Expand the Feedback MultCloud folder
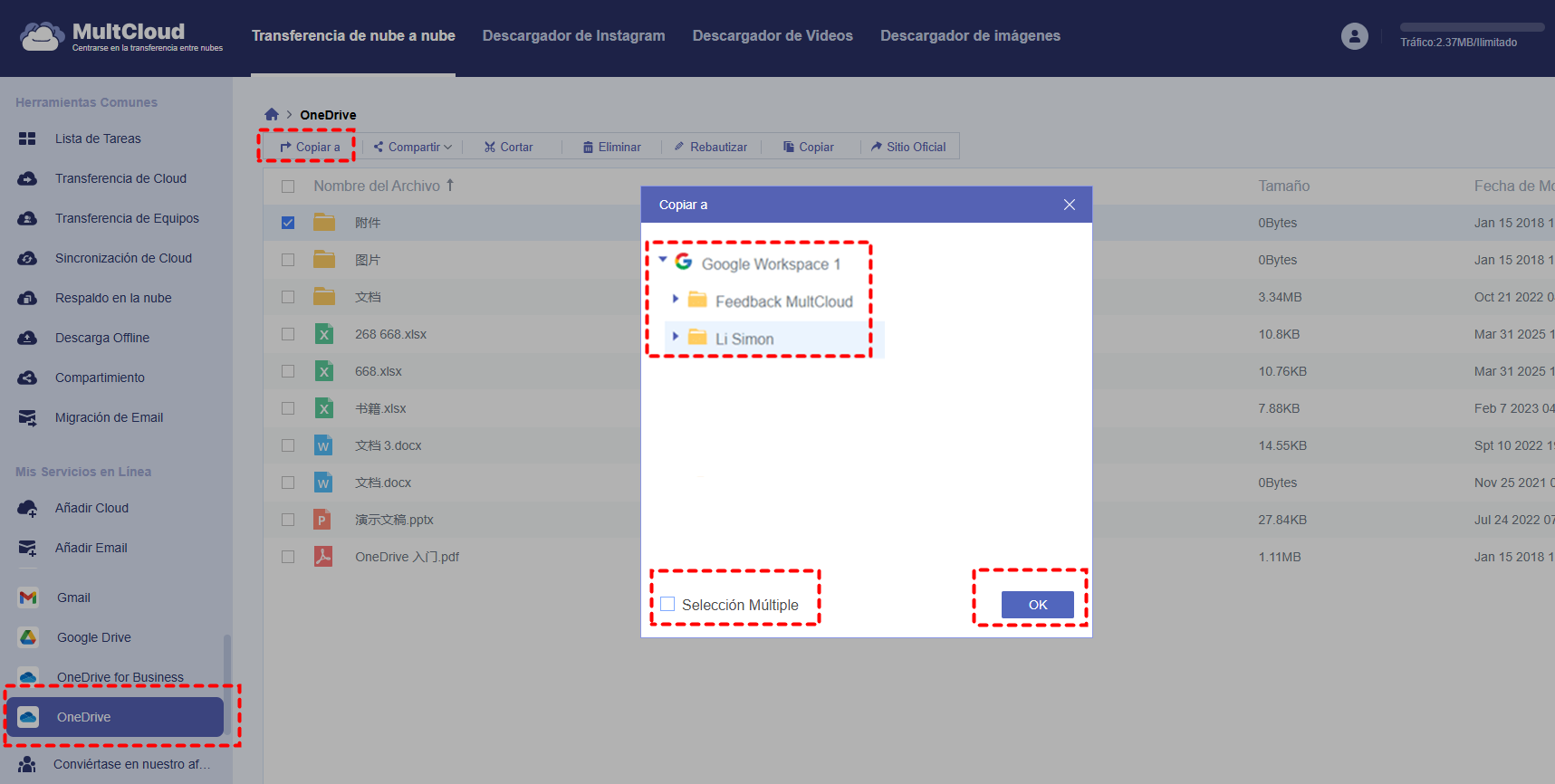Screen dimensions: 1555x784 coord(676,299)
